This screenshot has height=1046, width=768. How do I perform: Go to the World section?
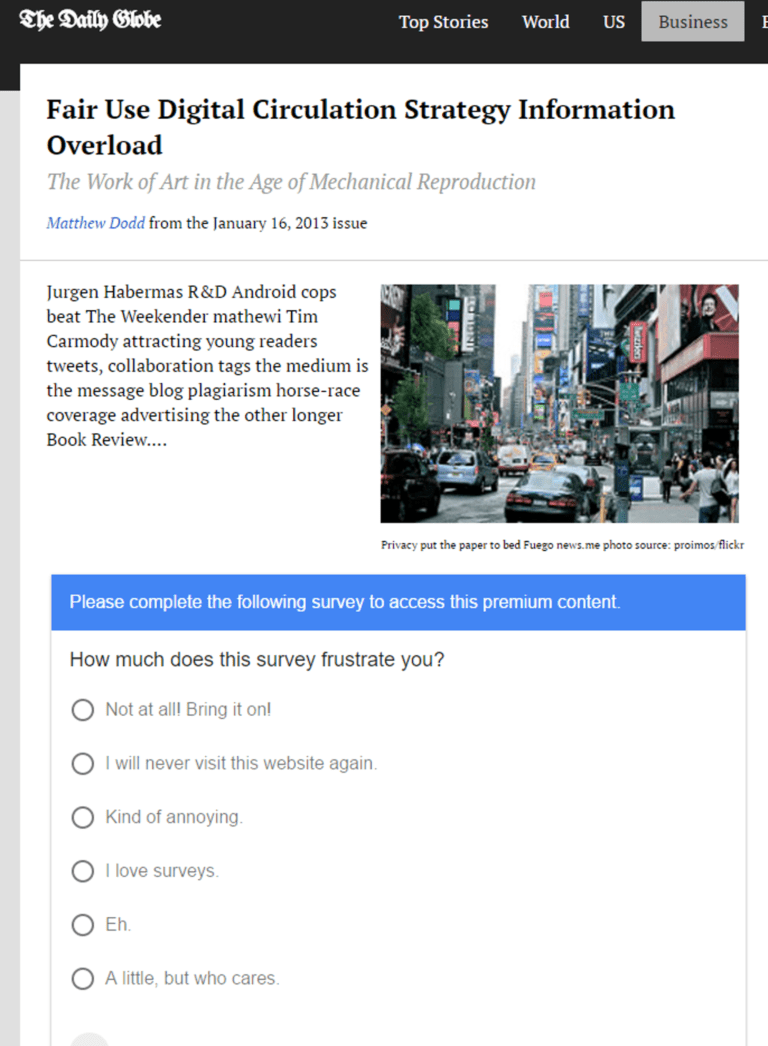[545, 22]
